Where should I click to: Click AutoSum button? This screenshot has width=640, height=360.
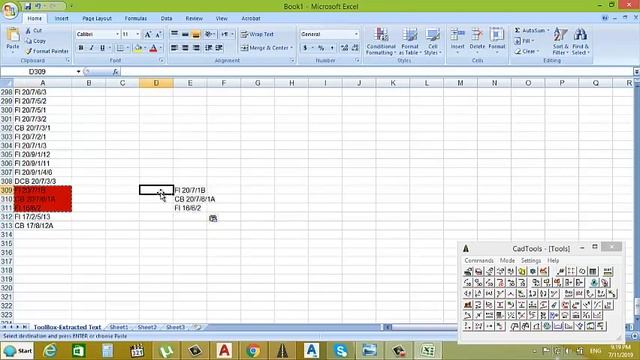pos(531,31)
